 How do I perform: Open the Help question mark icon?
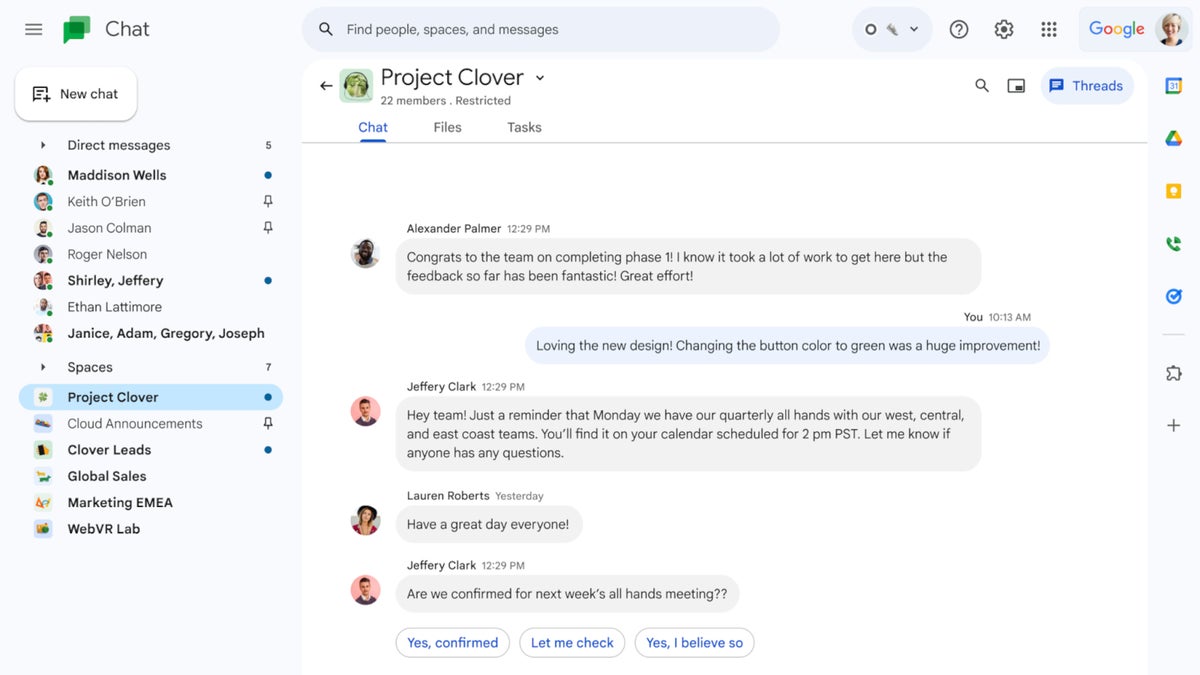point(959,29)
